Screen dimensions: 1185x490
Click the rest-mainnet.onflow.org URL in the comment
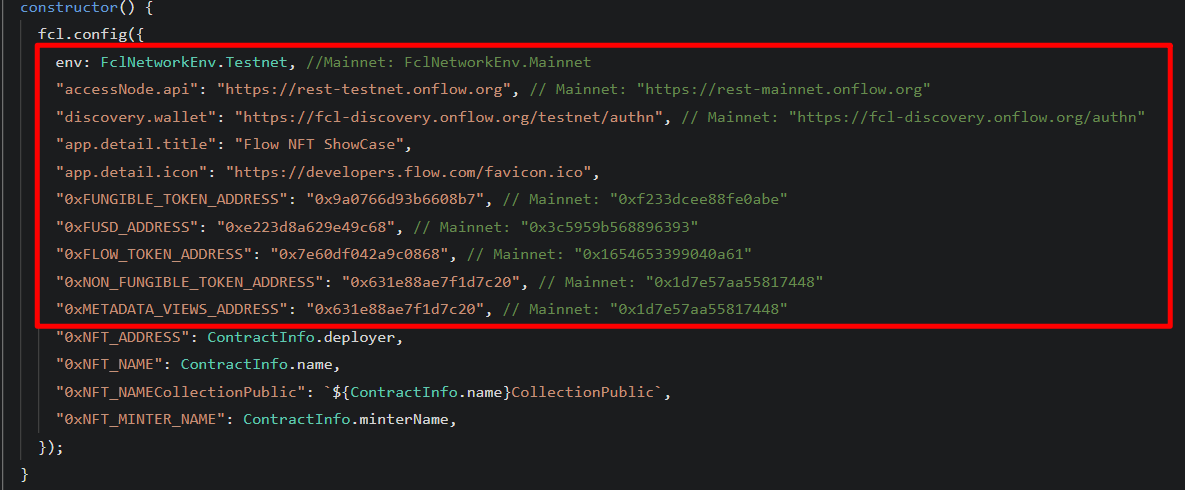(783, 89)
